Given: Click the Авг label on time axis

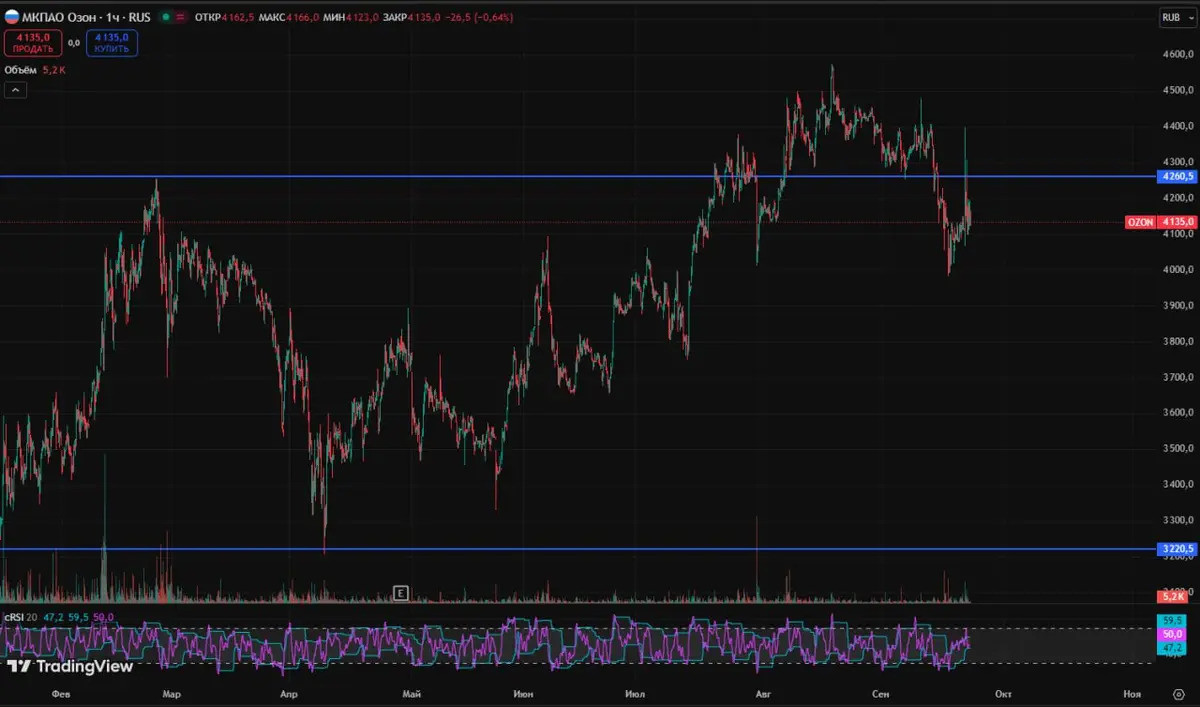Looking at the screenshot, I should click(764, 694).
